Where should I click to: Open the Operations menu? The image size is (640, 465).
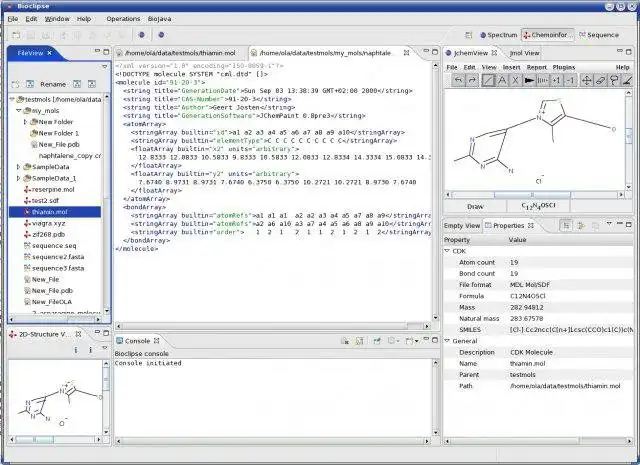[123, 18]
